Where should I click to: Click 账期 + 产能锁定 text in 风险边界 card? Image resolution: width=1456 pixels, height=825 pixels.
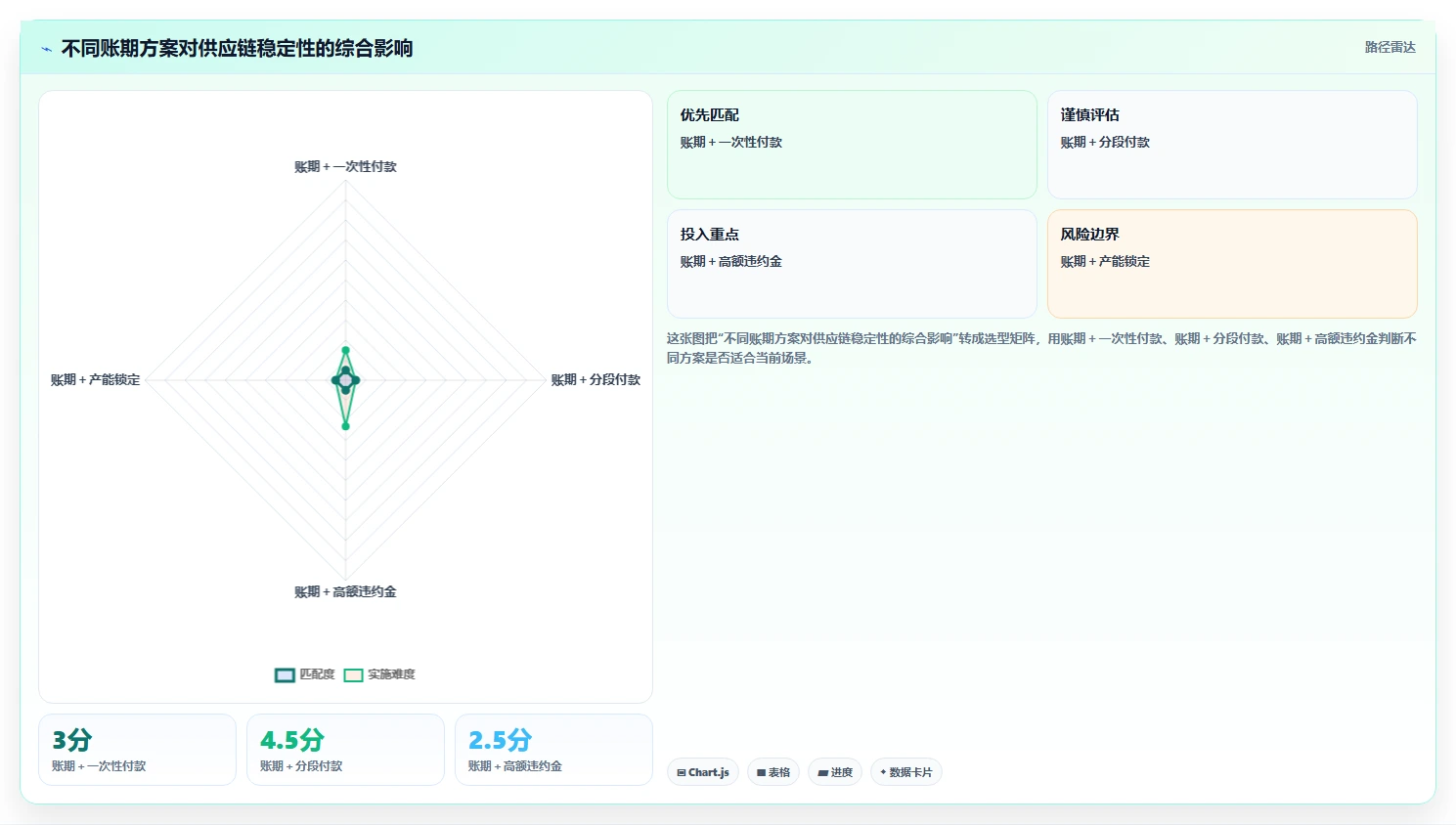(x=1105, y=262)
